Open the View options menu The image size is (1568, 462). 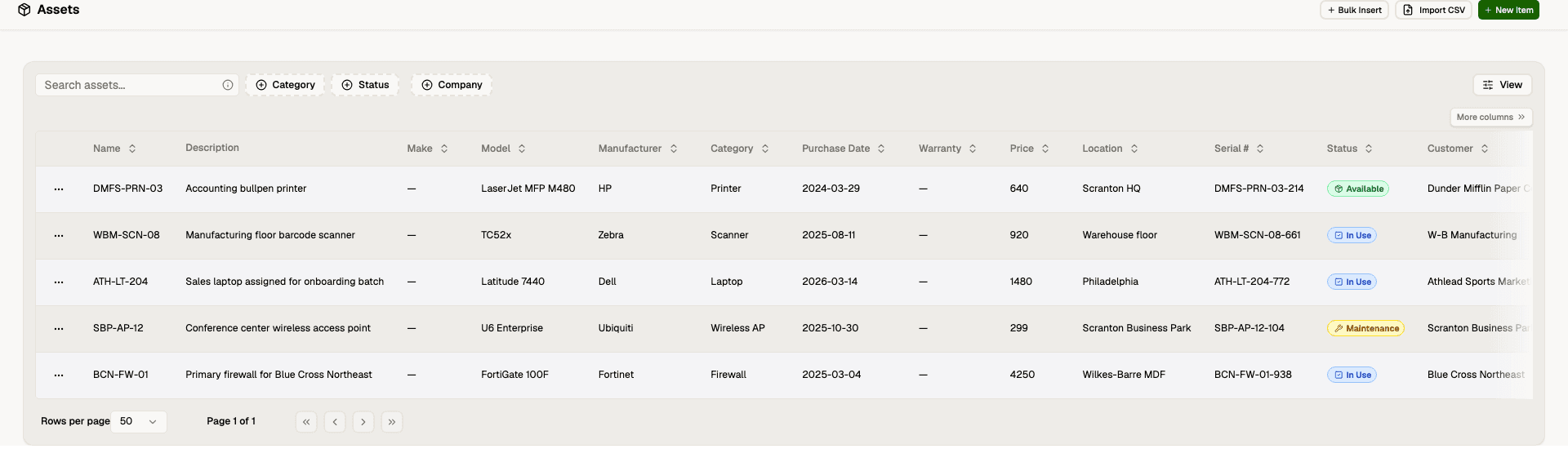pos(1503,85)
